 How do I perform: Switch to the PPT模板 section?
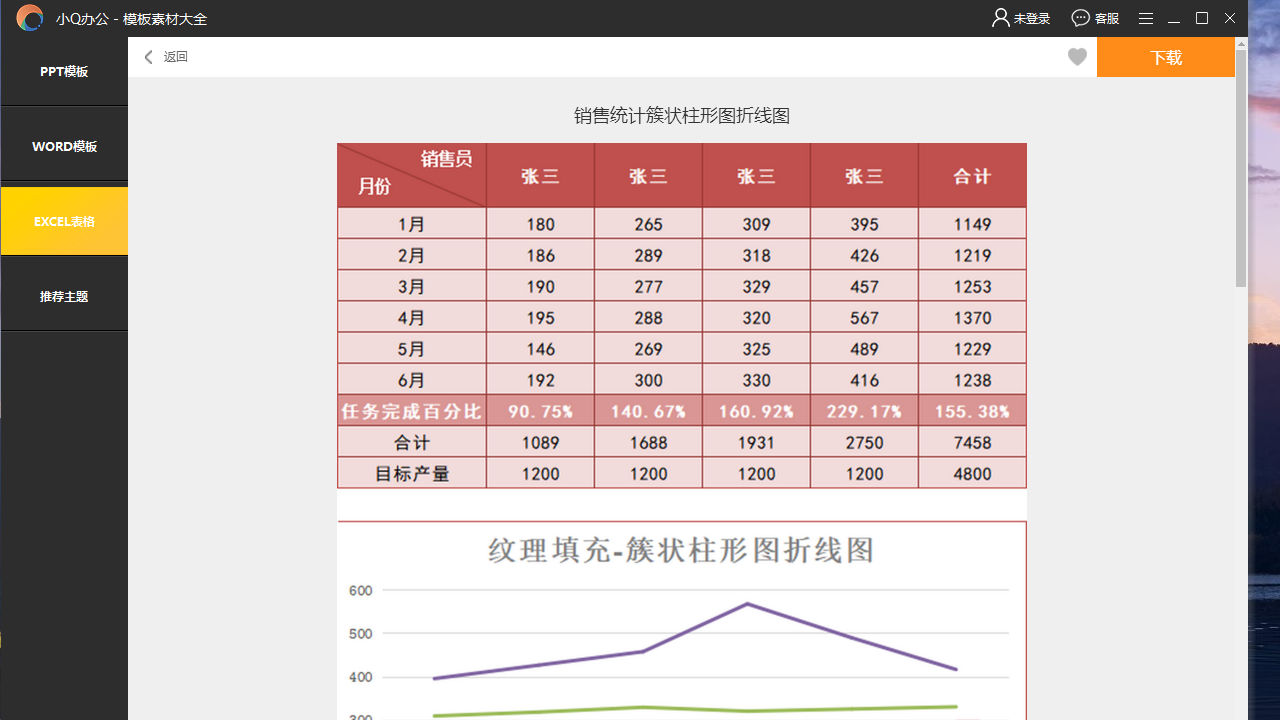[x=64, y=71]
